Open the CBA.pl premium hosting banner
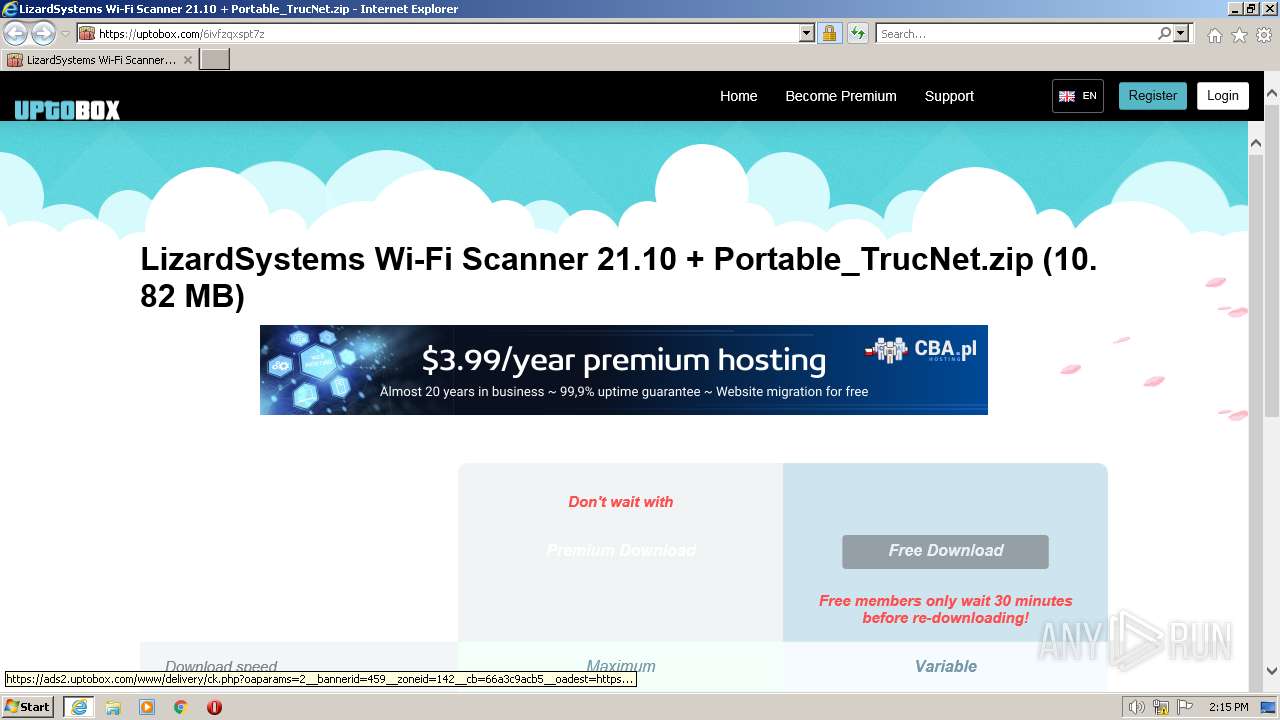 click(x=624, y=370)
